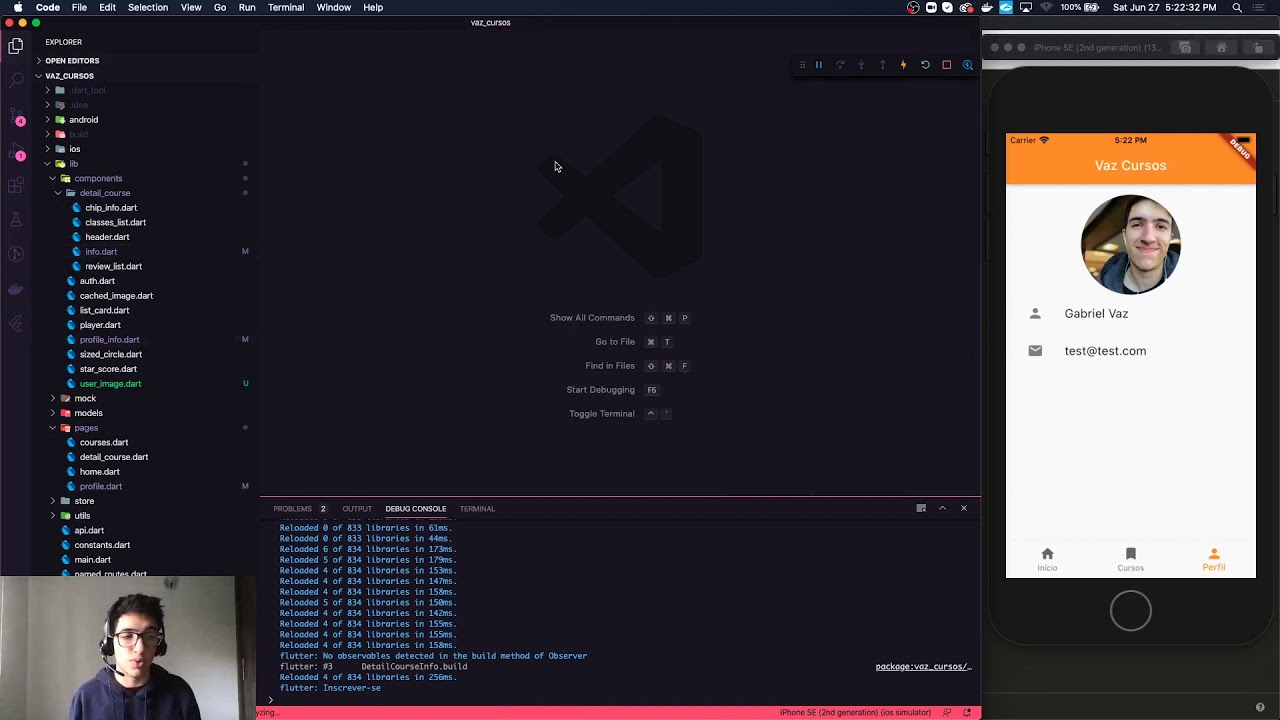This screenshot has height=720, width=1280.
Task: Open the Extensions view
Action: (x=16, y=186)
